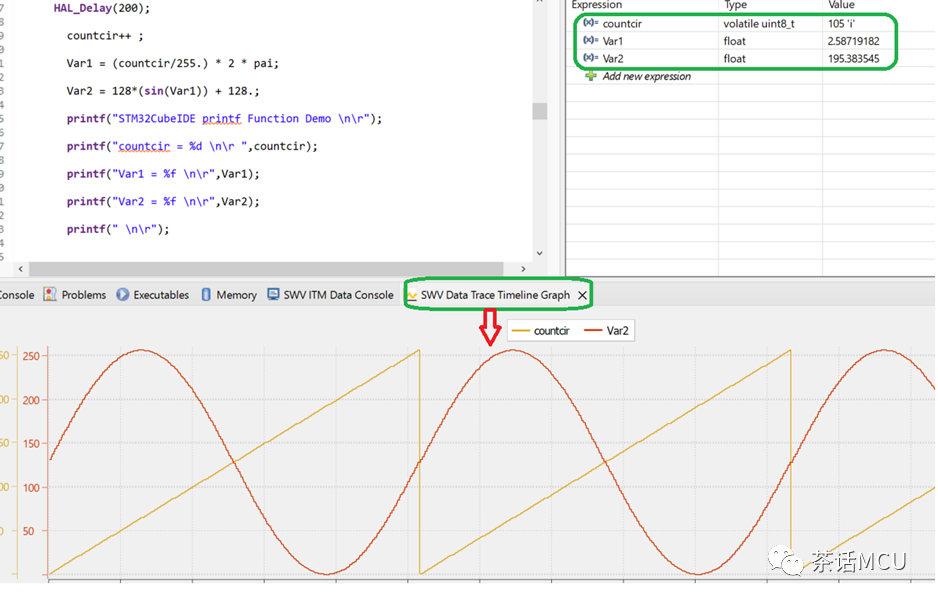Click the countcir expression variable icon

(590, 23)
